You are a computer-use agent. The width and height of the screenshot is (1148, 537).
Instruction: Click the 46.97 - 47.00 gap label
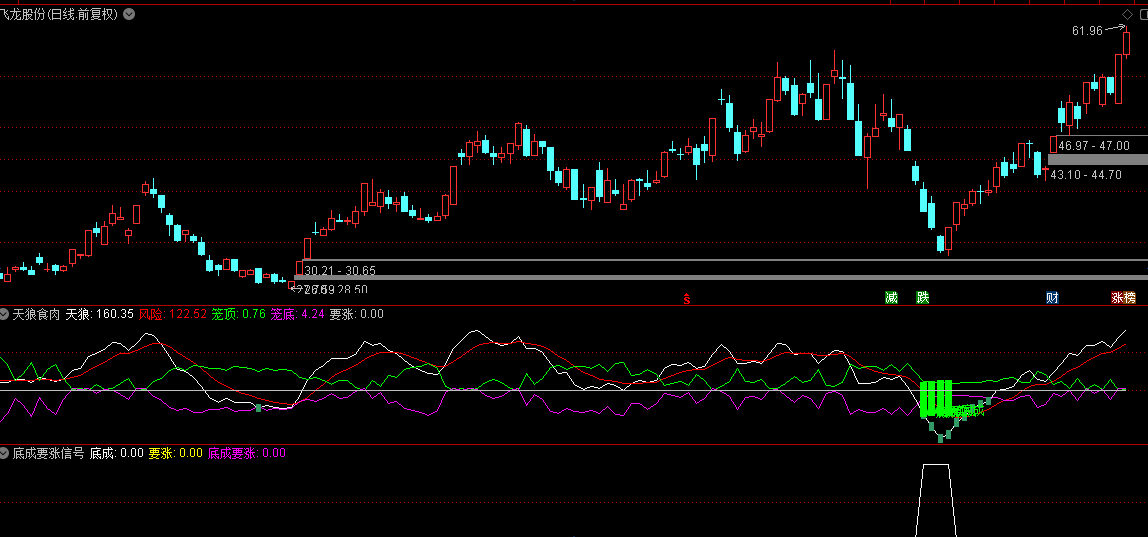point(1093,146)
